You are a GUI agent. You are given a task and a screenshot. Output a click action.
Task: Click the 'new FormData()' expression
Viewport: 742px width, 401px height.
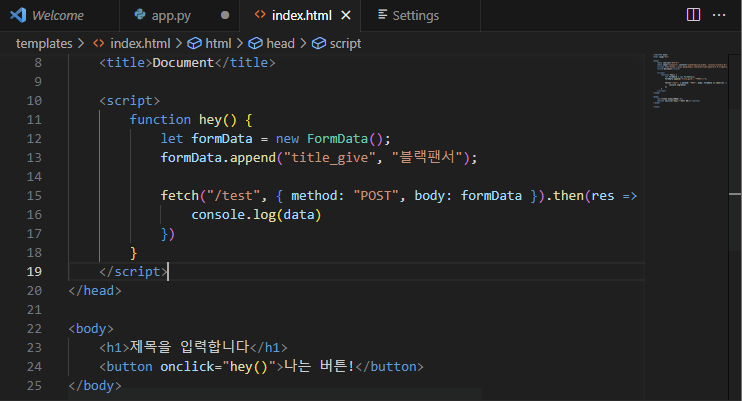pyautogui.click(x=329, y=139)
